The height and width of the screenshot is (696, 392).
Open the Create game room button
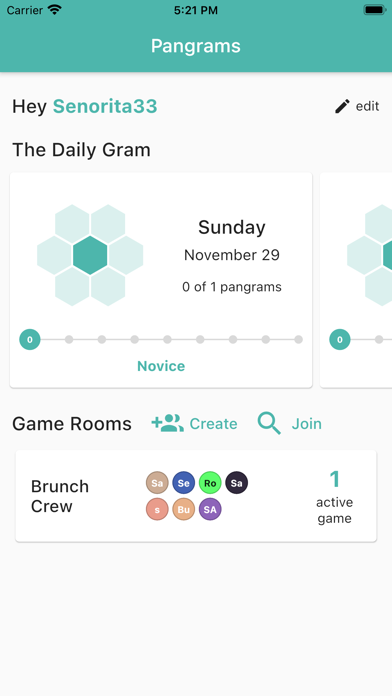pos(194,423)
